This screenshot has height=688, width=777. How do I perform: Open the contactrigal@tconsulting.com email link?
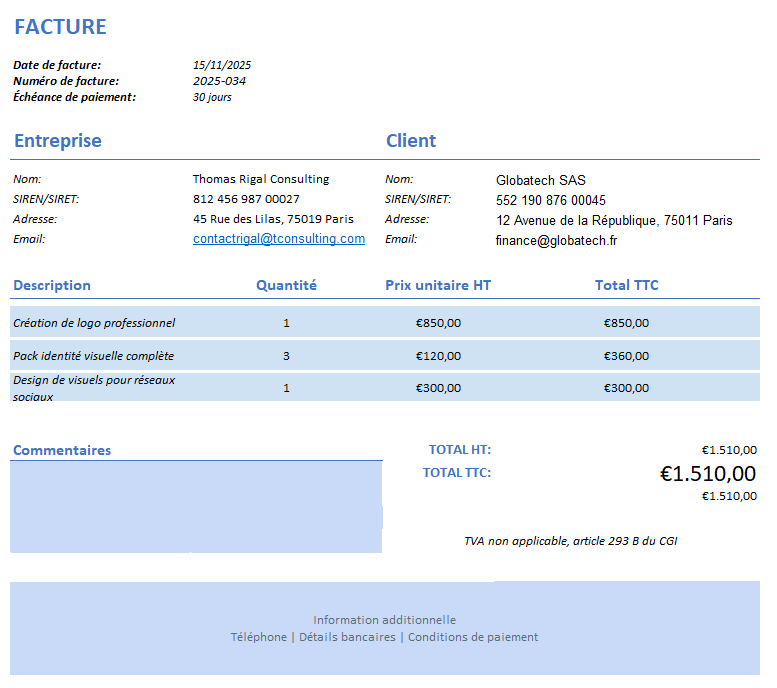coord(279,239)
